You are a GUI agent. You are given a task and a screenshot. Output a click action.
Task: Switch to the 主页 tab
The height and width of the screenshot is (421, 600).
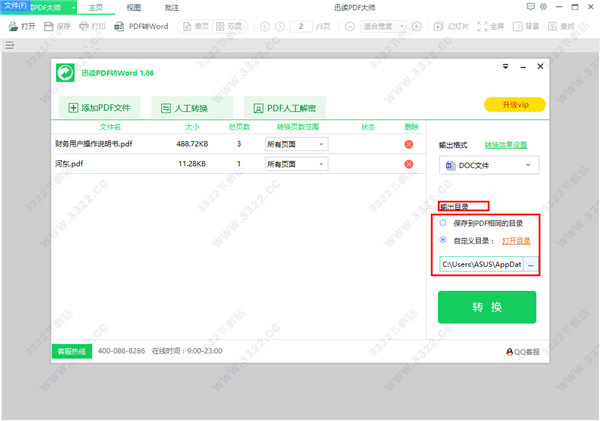96,7
